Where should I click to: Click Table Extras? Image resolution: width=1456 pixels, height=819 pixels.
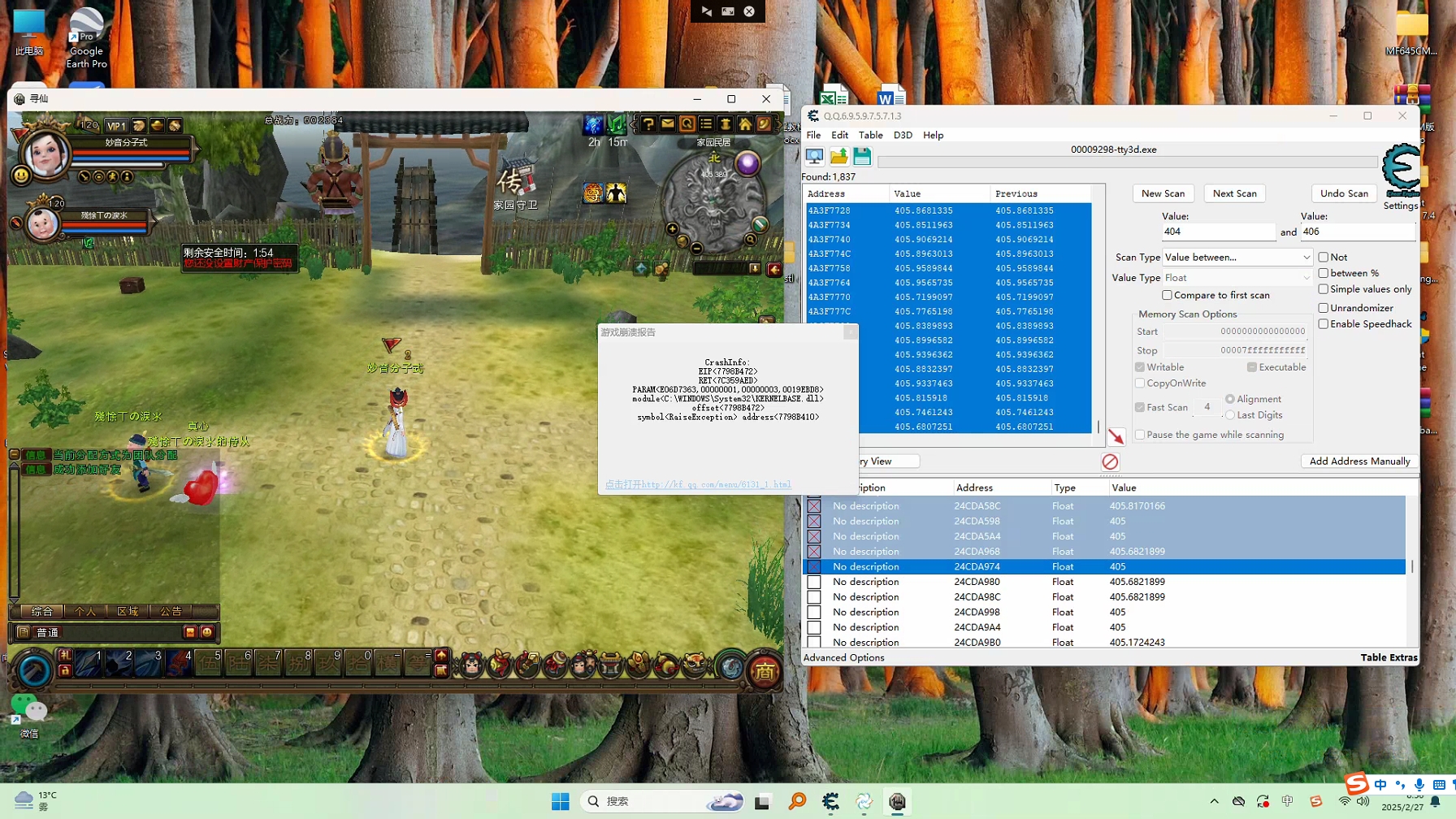pyautogui.click(x=1389, y=657)
